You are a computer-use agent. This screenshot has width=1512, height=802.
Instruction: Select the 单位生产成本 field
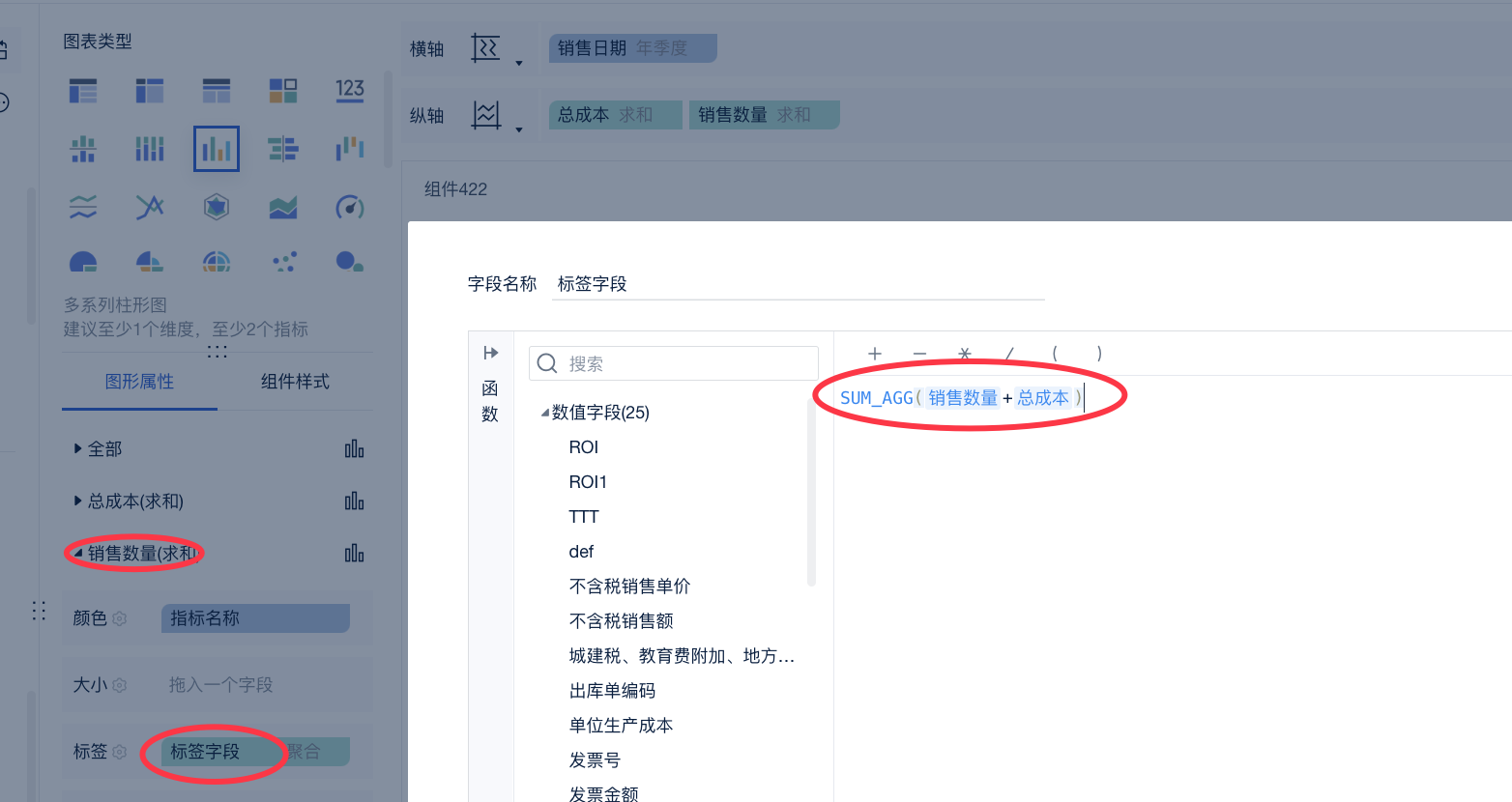pos(621,726)
